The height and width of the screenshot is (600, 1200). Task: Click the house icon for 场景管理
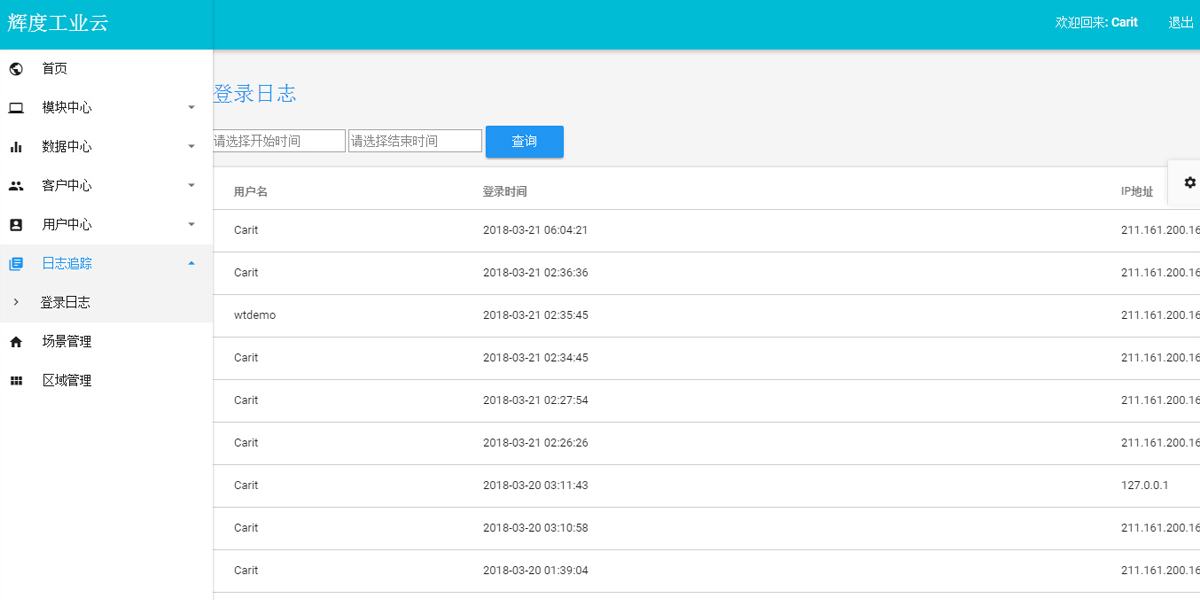pos(16,342)
